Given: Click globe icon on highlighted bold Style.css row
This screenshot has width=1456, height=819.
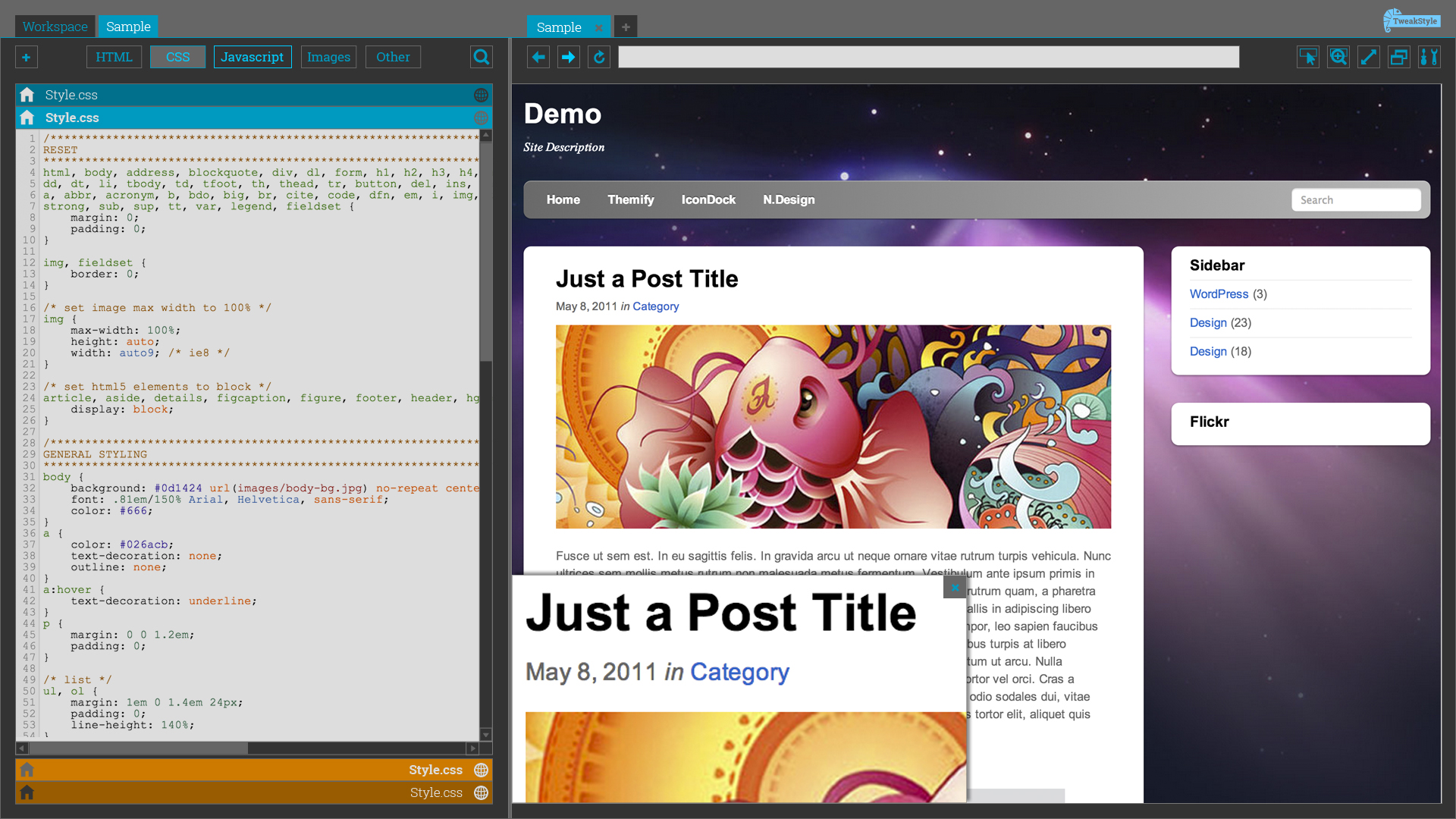Looking at the screenshot, I should point(481,118).
